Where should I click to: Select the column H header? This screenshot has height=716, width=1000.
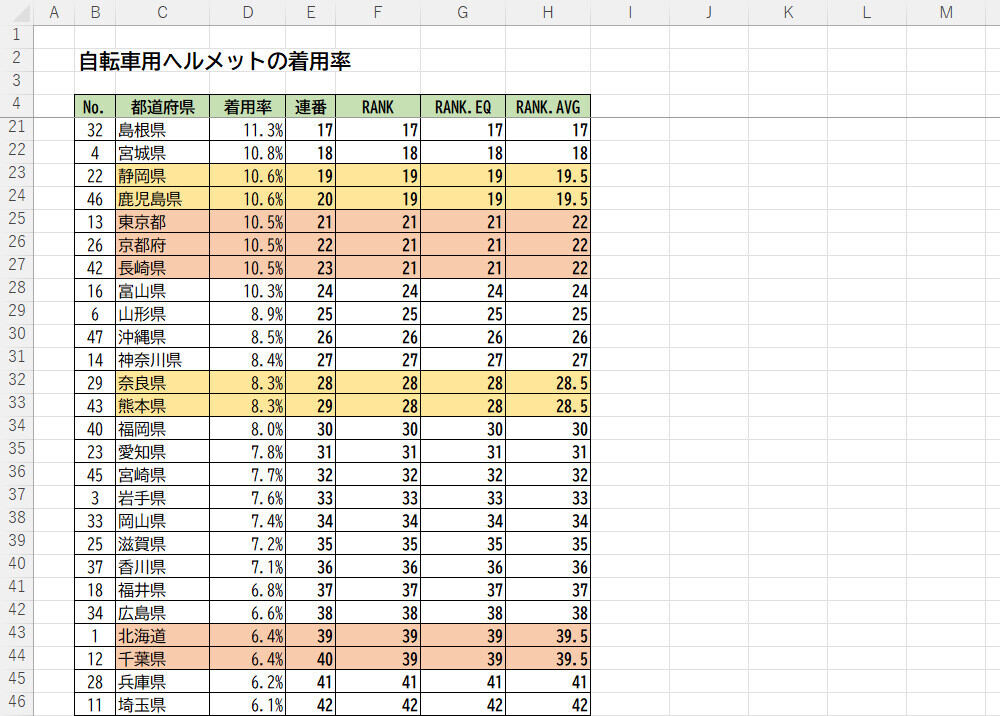tap(547, 12)
